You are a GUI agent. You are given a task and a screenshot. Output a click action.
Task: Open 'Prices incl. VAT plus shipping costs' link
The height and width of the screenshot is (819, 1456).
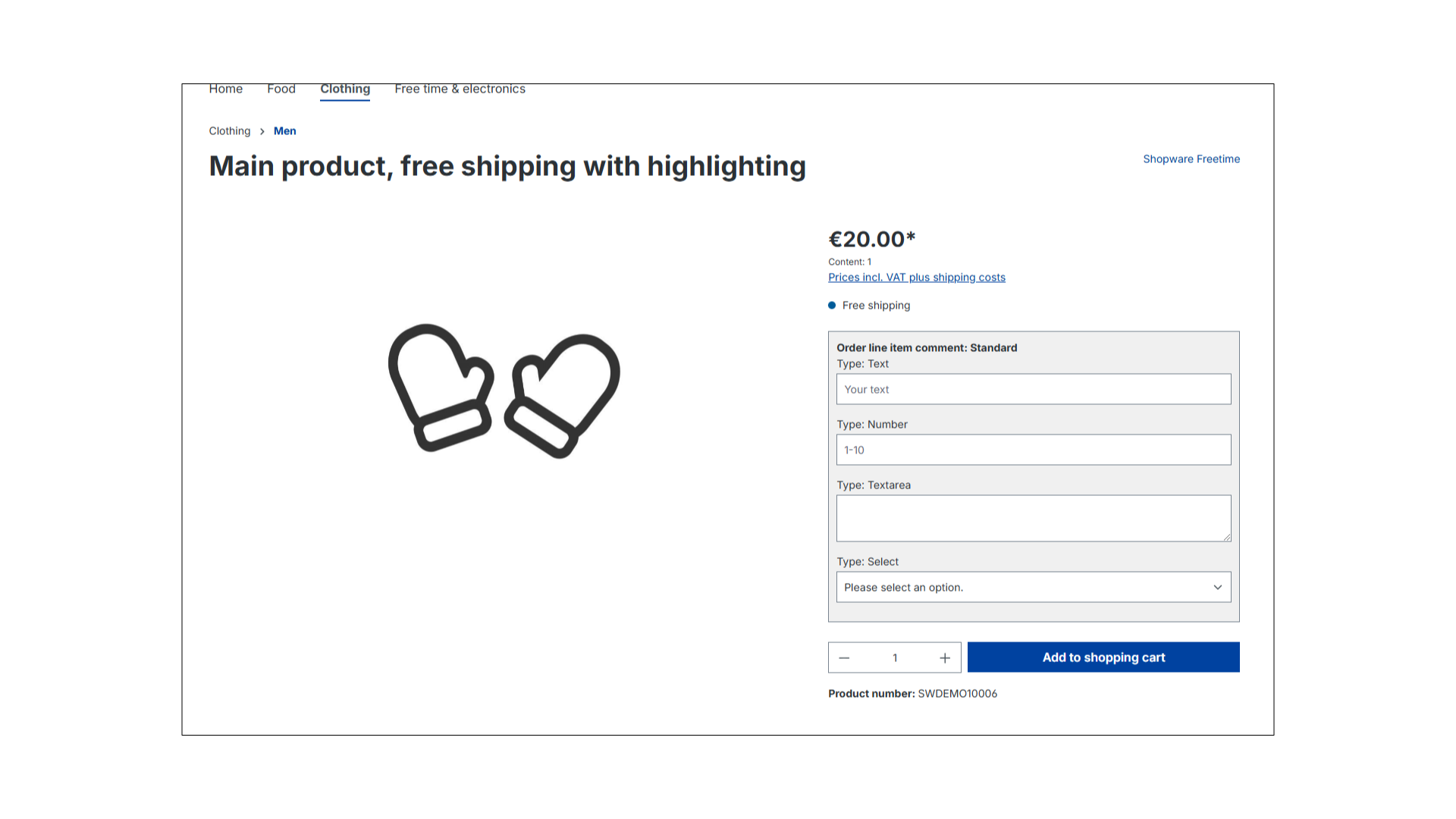(x=917, y=278)
